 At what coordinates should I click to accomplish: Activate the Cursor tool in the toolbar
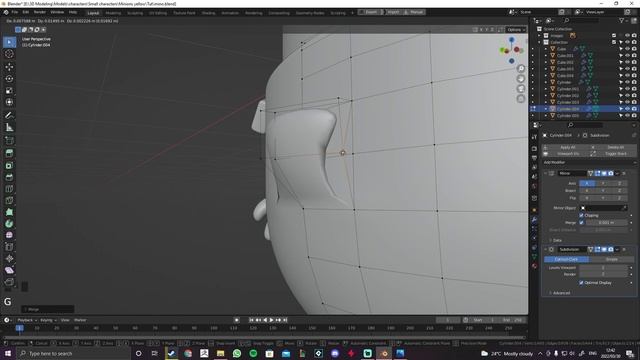(9, 54)
